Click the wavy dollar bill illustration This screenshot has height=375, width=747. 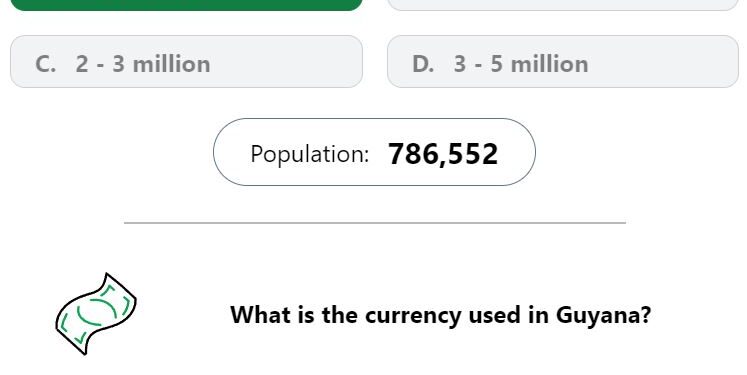(96, 314)
